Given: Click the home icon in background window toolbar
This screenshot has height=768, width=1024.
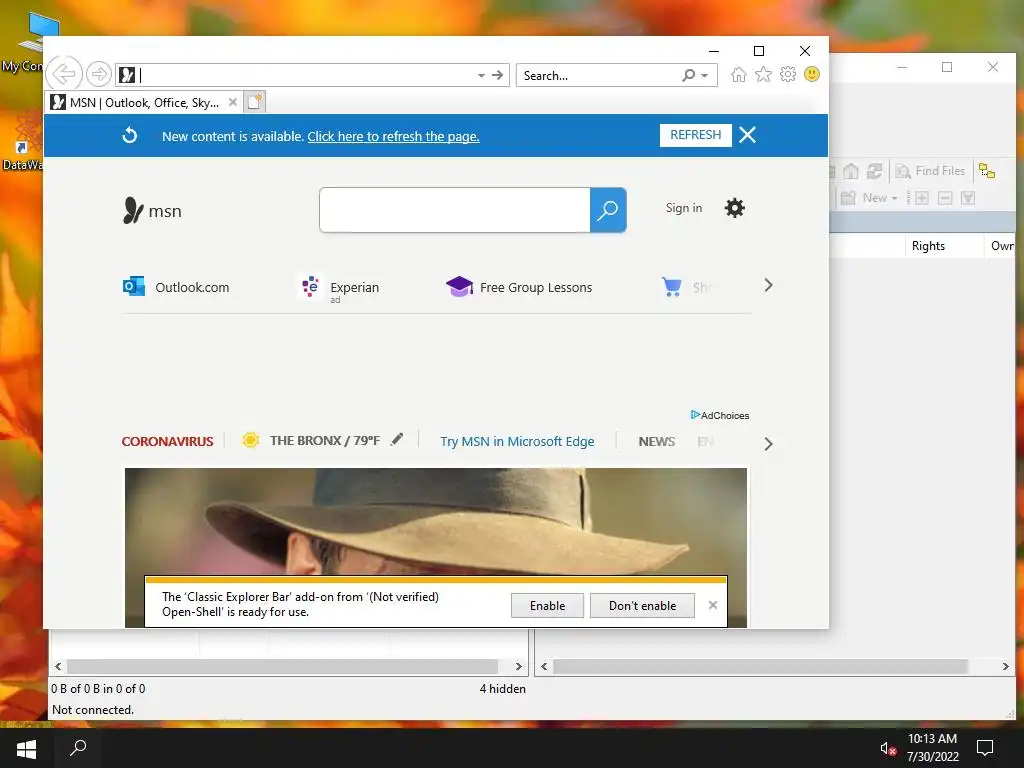Looking at the screenshot, I should (850, 171).
